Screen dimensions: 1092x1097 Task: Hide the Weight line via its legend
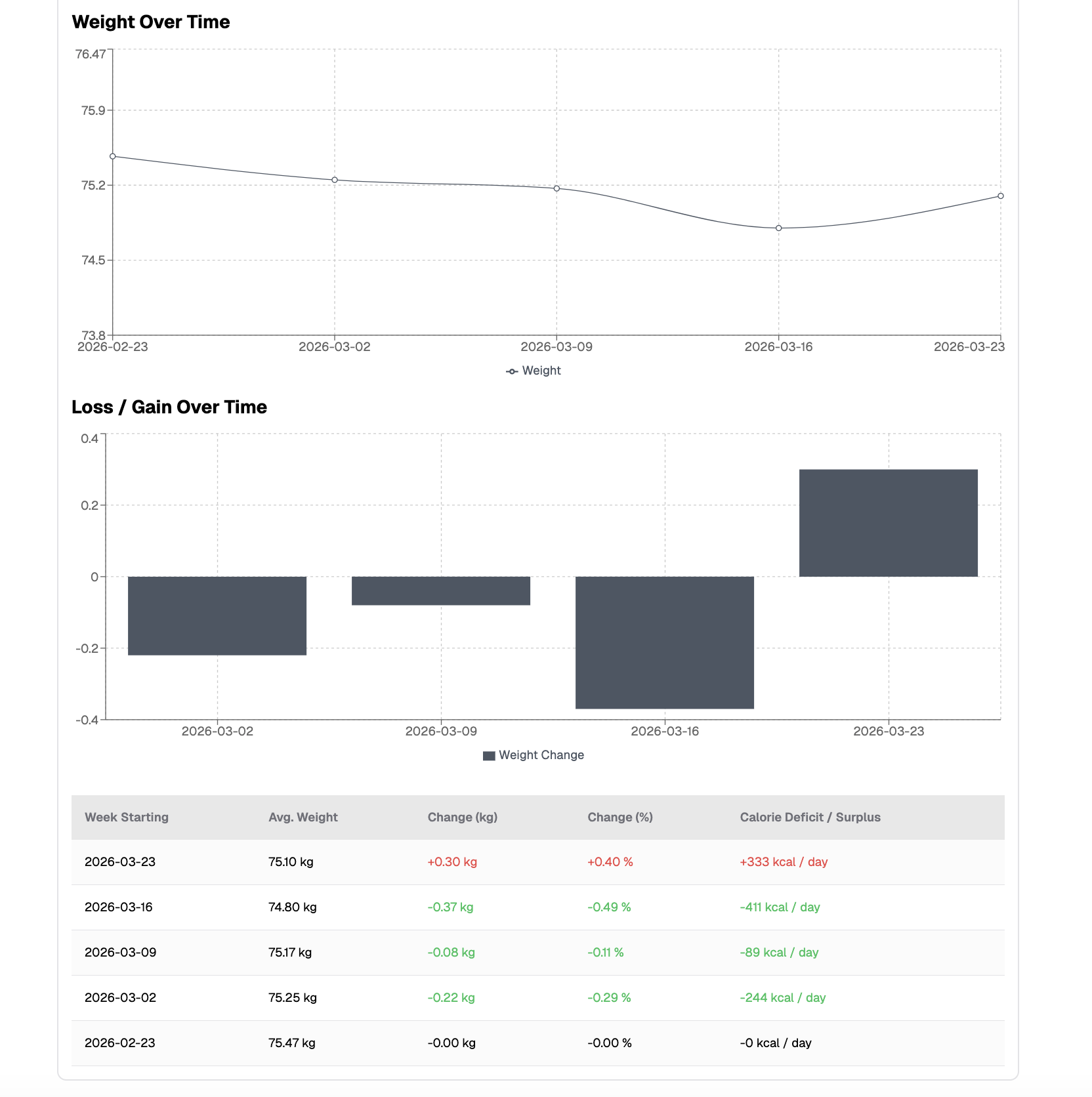click(533, 370)
